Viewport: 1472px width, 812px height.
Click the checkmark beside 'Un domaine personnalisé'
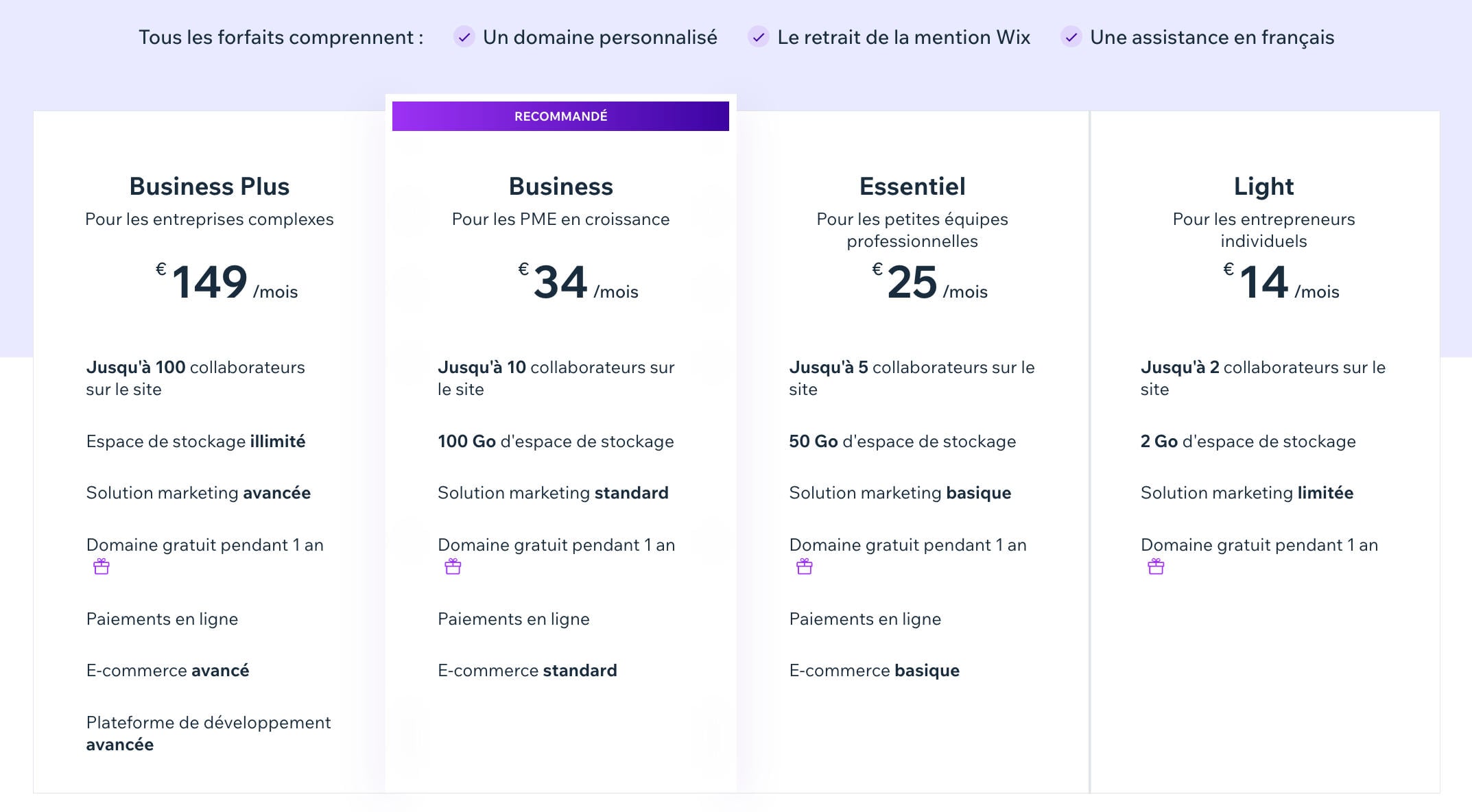(x=464, y=38)
